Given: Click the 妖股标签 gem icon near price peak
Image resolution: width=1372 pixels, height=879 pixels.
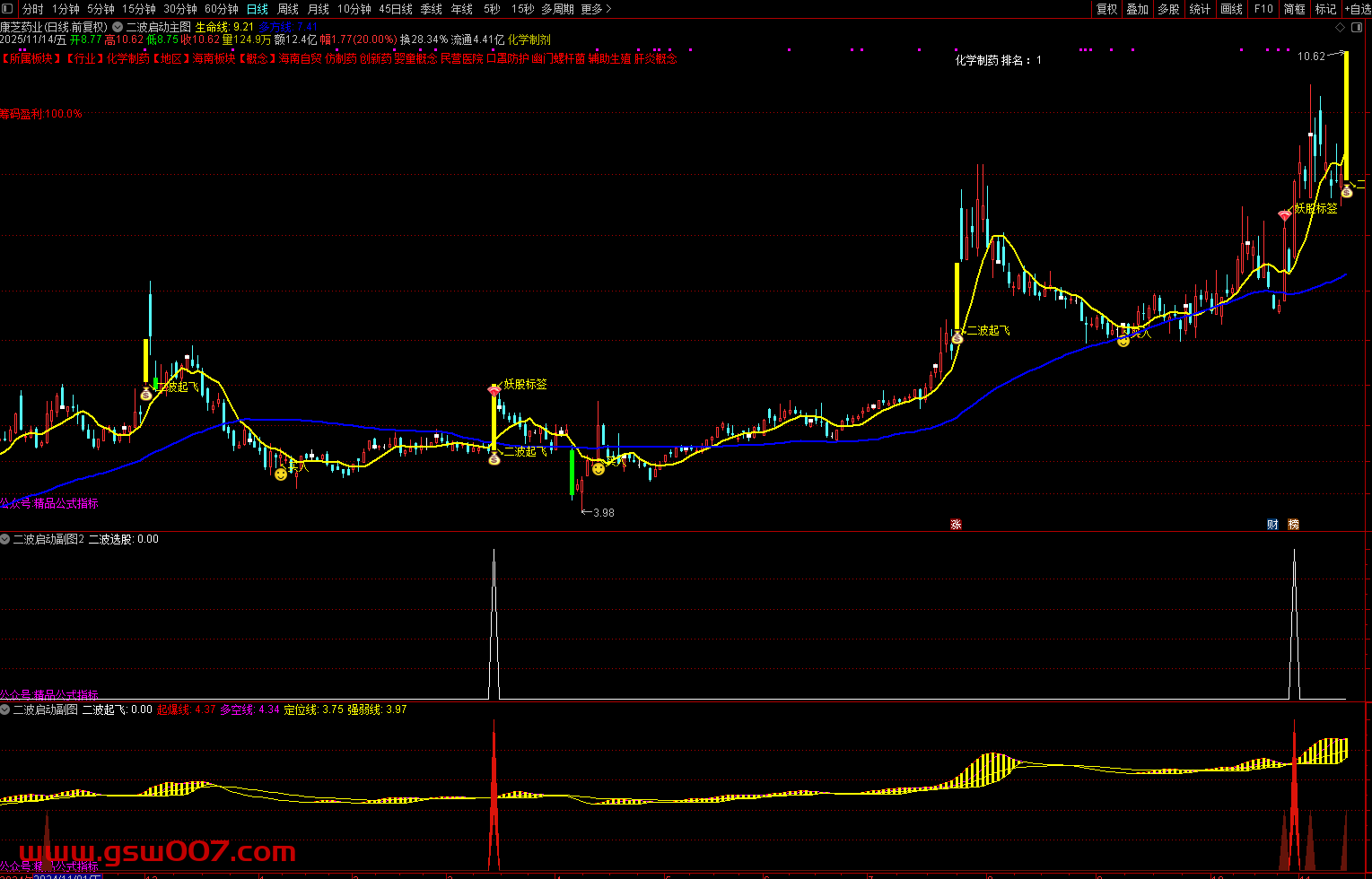Looking at the screenshot, I should click(1285, 216).
